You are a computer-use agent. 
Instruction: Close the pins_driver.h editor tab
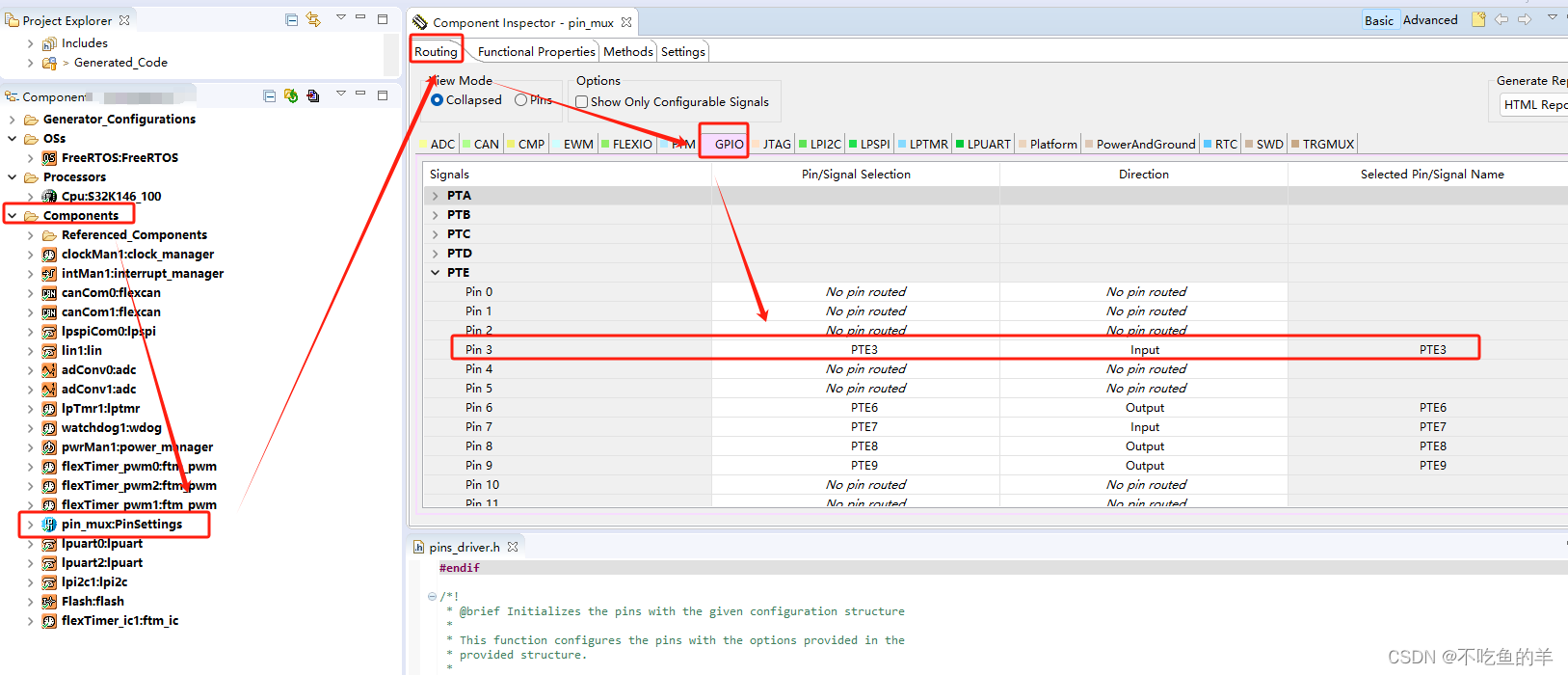click(x=513, y=547)
